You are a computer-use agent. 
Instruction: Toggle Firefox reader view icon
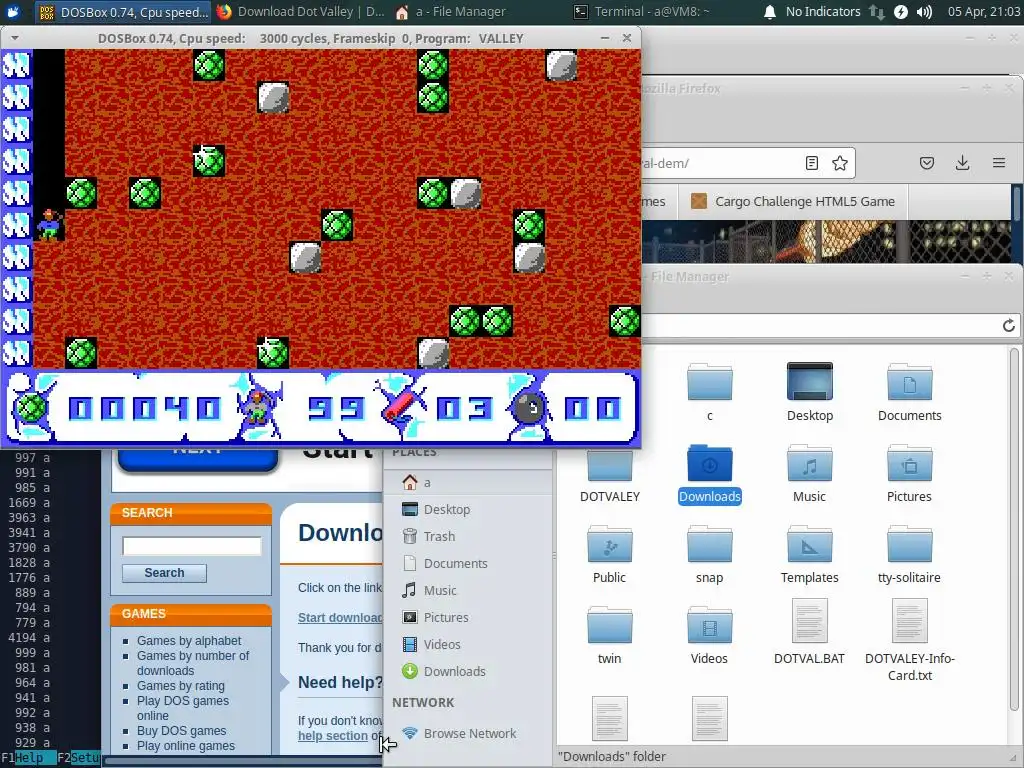tap(812, 163)
